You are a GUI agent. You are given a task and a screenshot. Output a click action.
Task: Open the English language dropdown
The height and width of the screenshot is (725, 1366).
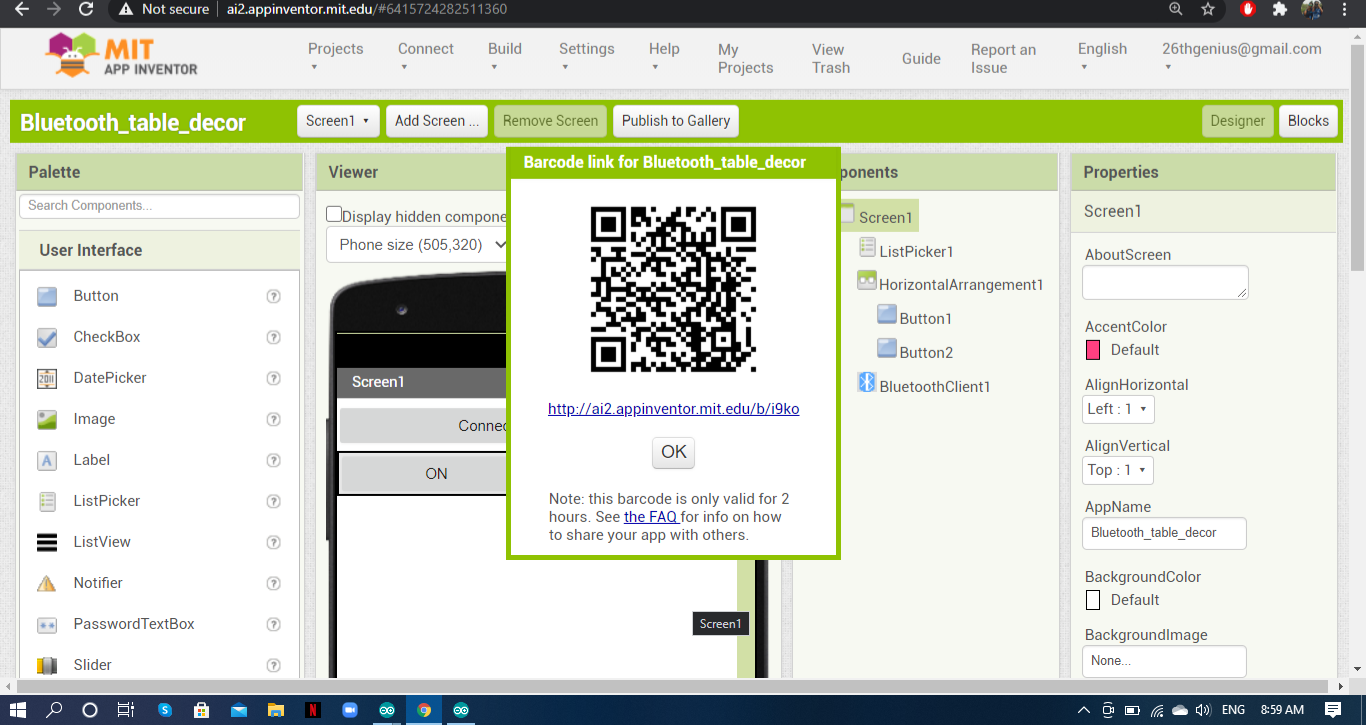click(1102, 57)
